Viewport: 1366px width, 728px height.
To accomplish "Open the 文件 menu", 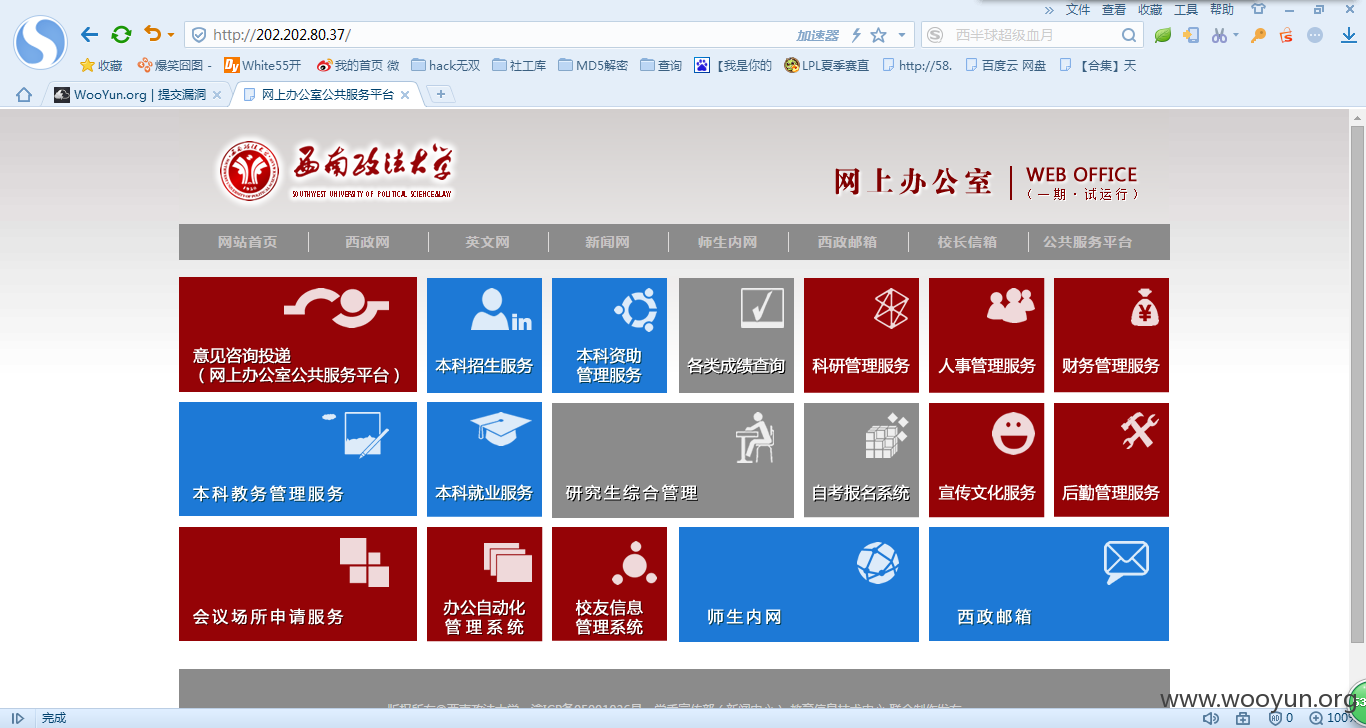I will [1078, 9].
